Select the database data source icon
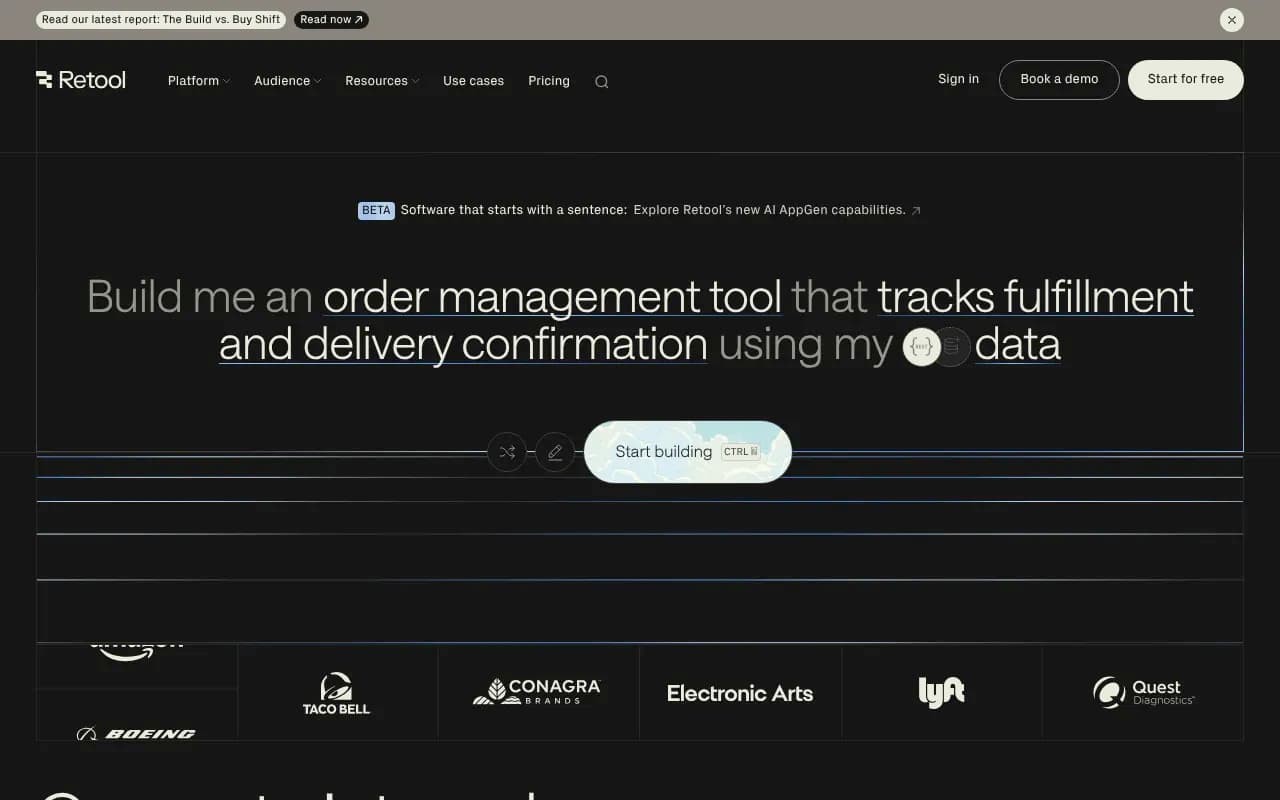 click(x=951, y=346)
